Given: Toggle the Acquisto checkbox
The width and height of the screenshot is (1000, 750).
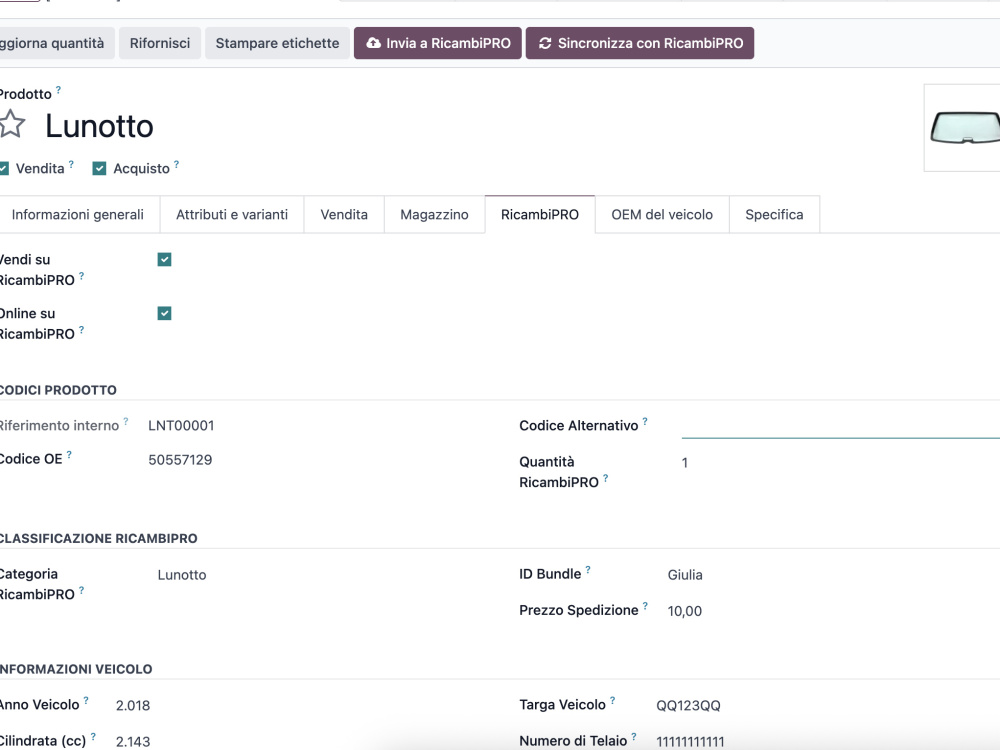Looking at the screenshot, I should (99, 168).
